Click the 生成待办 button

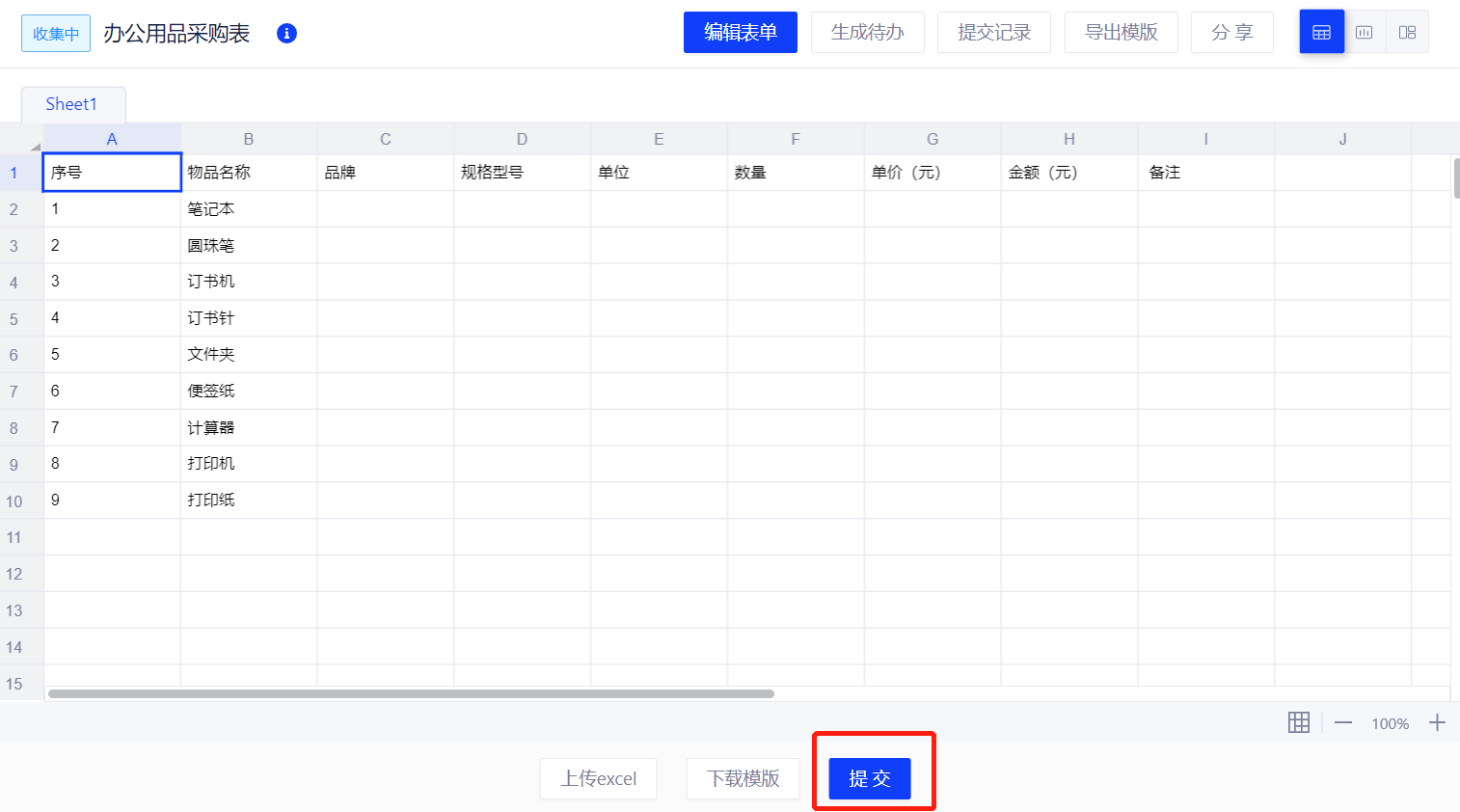pos(867,33)
